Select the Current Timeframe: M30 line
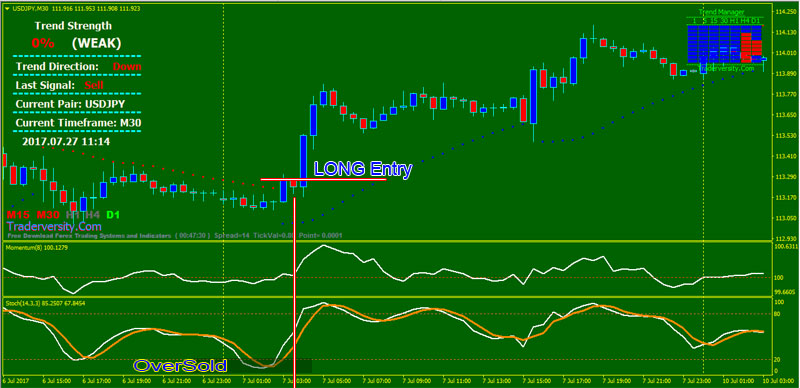 [x=79, y=123]
